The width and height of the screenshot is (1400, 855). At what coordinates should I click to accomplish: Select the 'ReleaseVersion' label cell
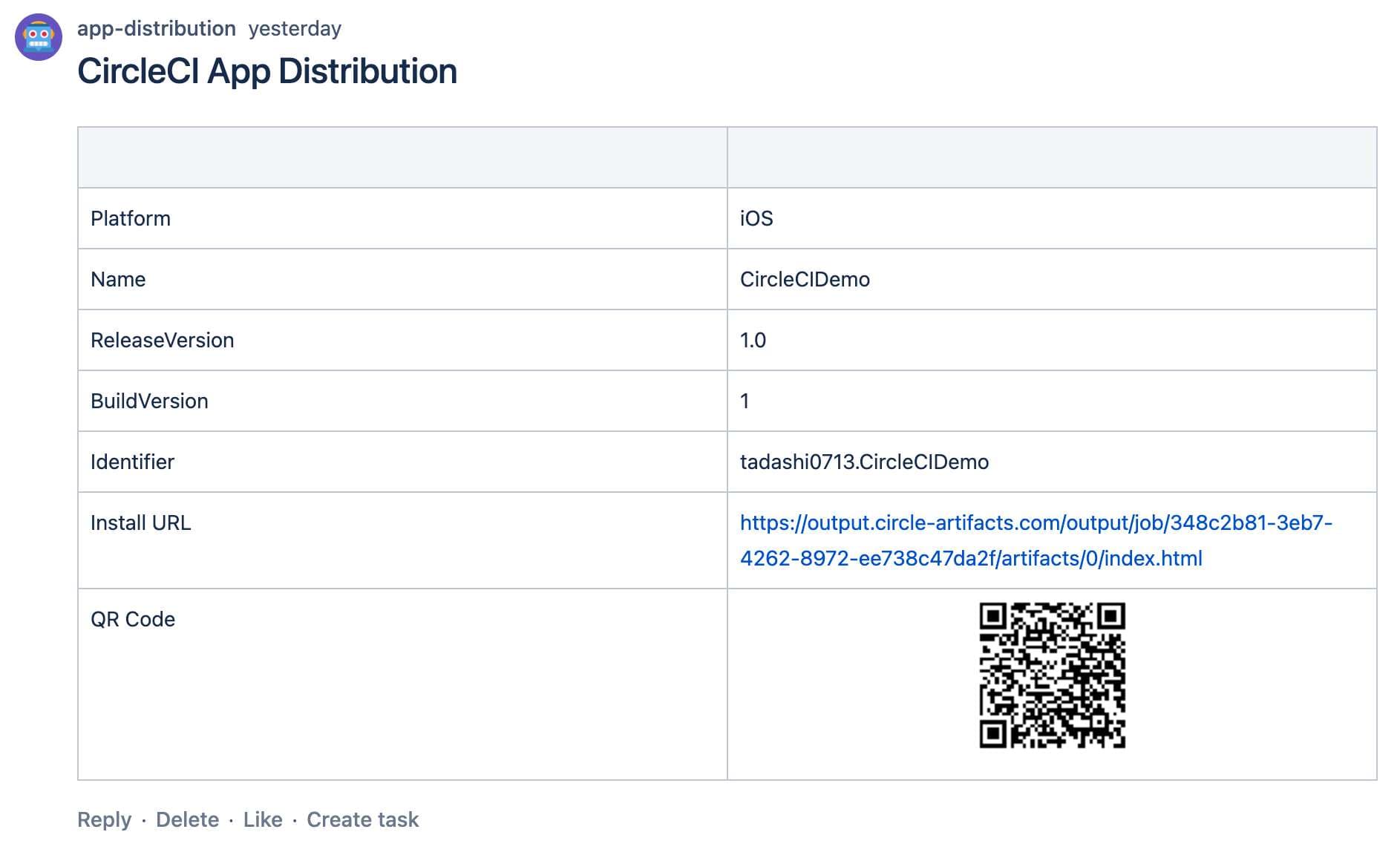click(402, 340)
